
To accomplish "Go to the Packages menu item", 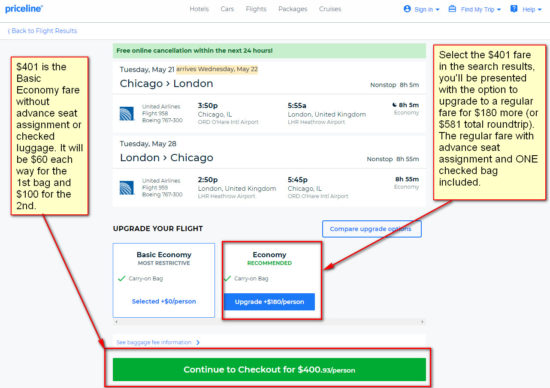I will tap(293, 9).
